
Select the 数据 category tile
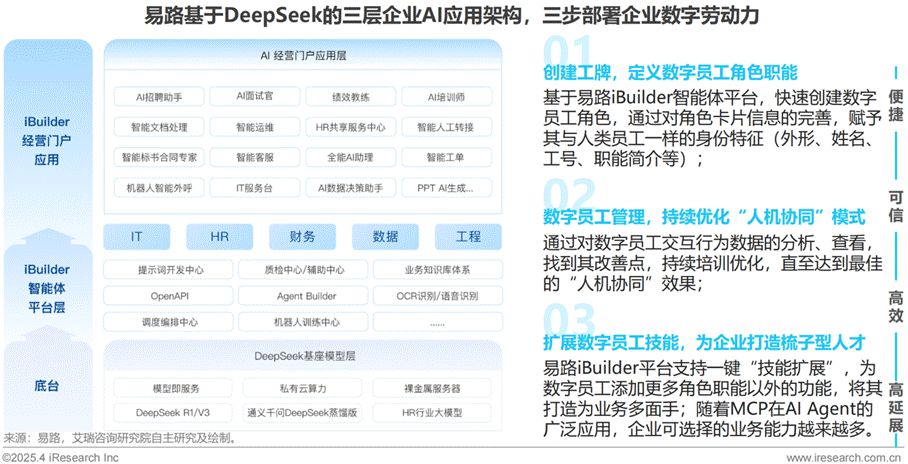385,236
